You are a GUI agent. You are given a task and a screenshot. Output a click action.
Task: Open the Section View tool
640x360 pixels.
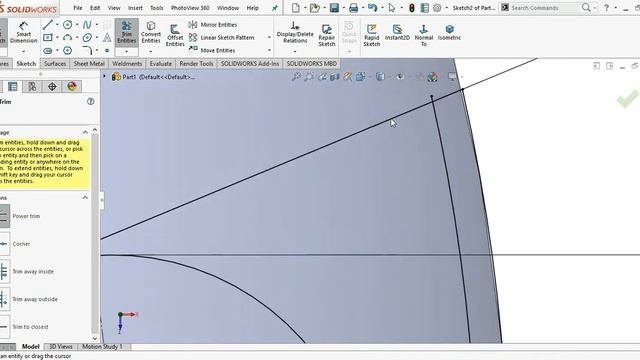point(335,76)
